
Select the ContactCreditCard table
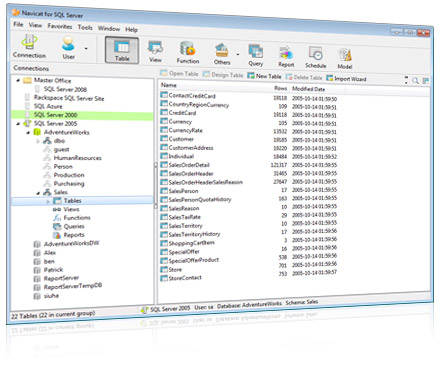point(192,96)
